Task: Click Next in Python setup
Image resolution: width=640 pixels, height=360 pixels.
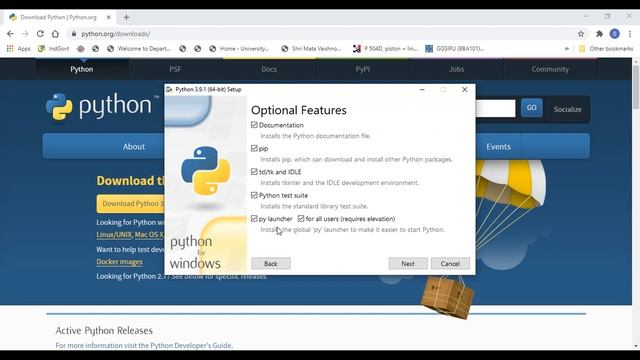Action: point(408,264)
